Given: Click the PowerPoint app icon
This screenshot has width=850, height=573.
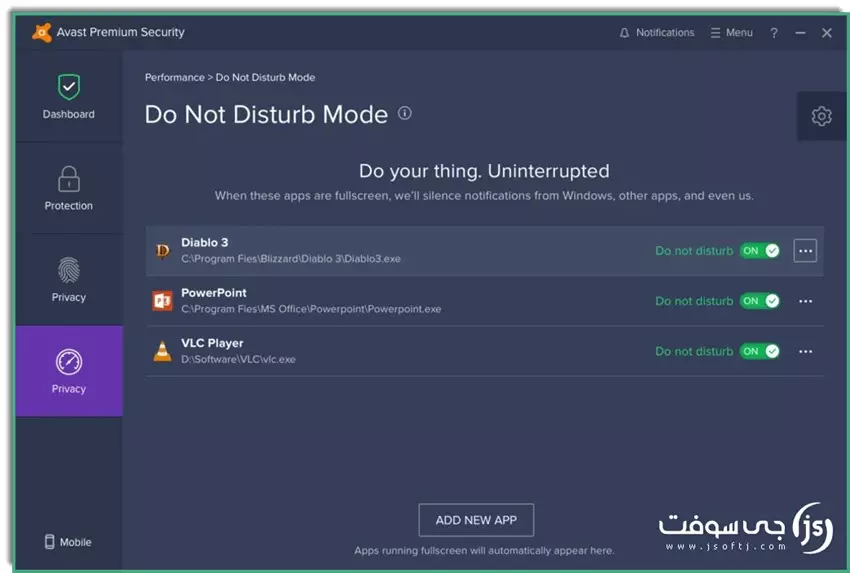Looking at the screenshot, I should [x=162, y=301].
